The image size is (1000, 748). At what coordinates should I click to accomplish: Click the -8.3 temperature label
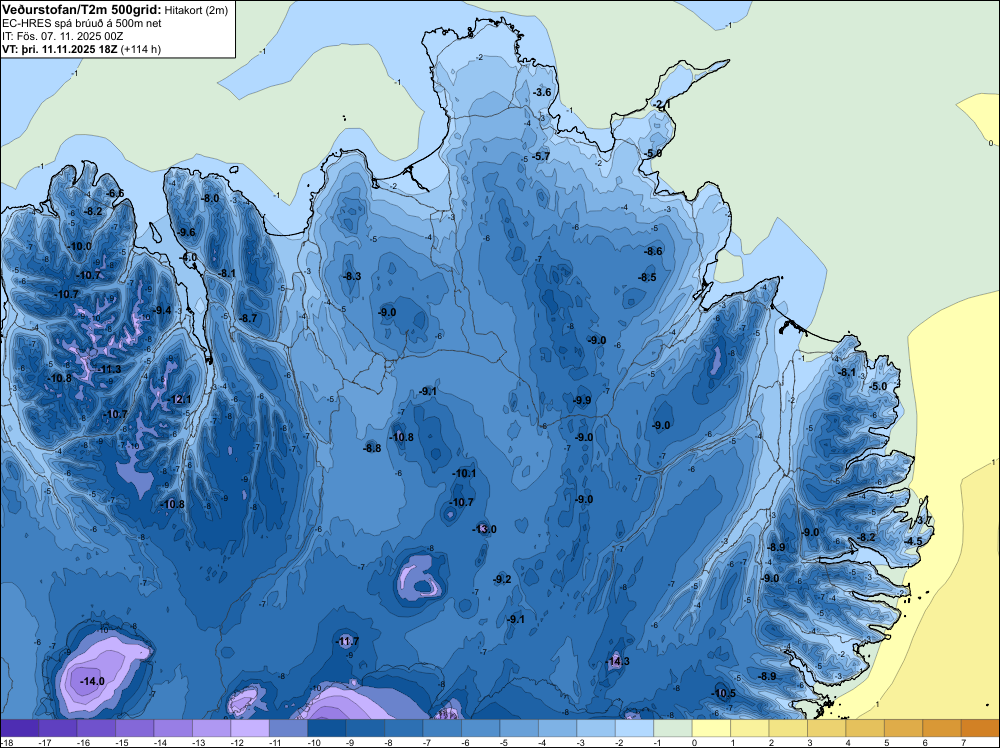click(352, 276)
